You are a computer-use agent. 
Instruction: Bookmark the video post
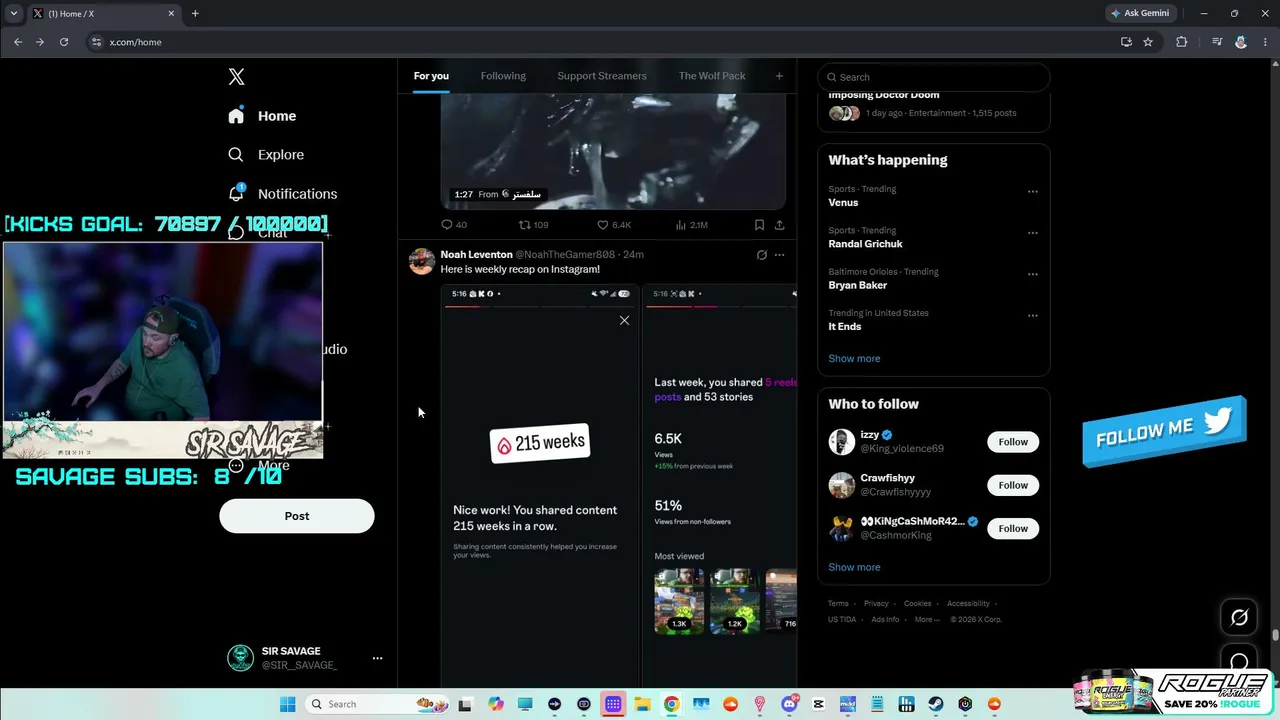pyautogui.click(x=759, y=225)
